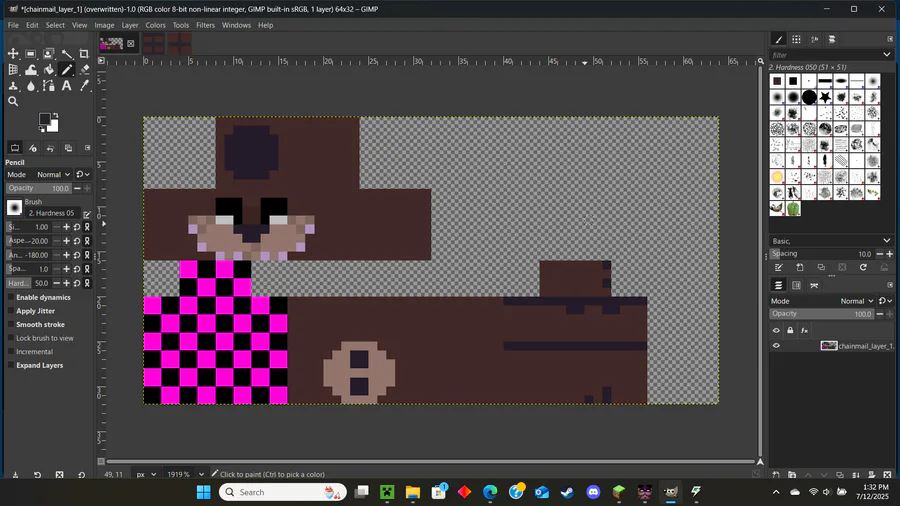Refresh the brushes list
This screenshot has height=506, width=900.
[863, 267]
